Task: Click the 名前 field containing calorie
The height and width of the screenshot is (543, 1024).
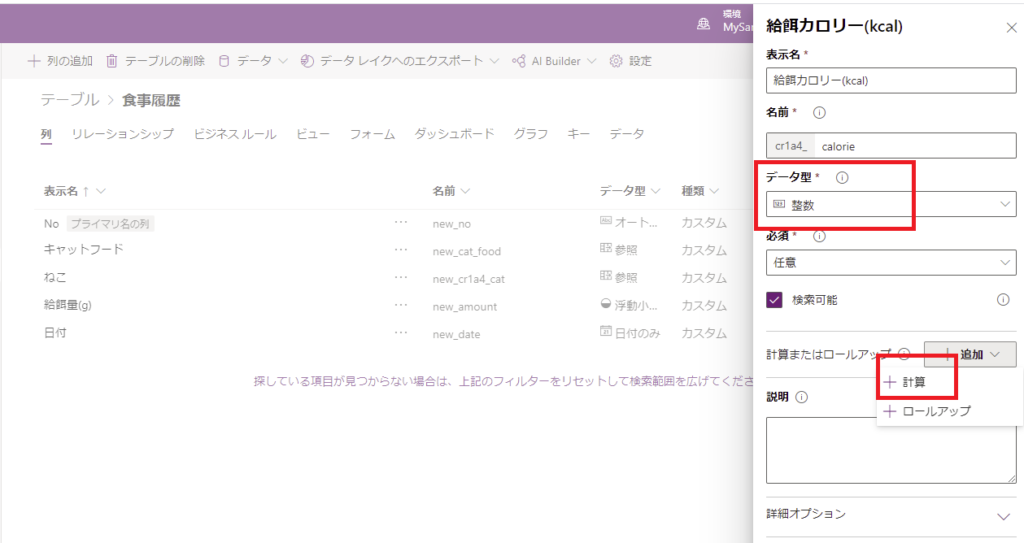Action: pyautogui.click(x=891, y=146)
